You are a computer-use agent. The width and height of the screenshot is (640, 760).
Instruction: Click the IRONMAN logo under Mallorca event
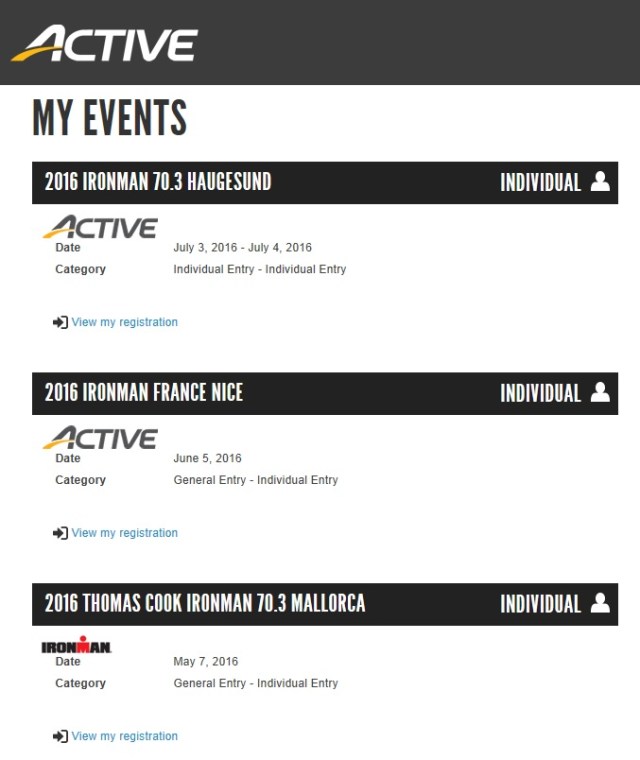click(77, 646)
